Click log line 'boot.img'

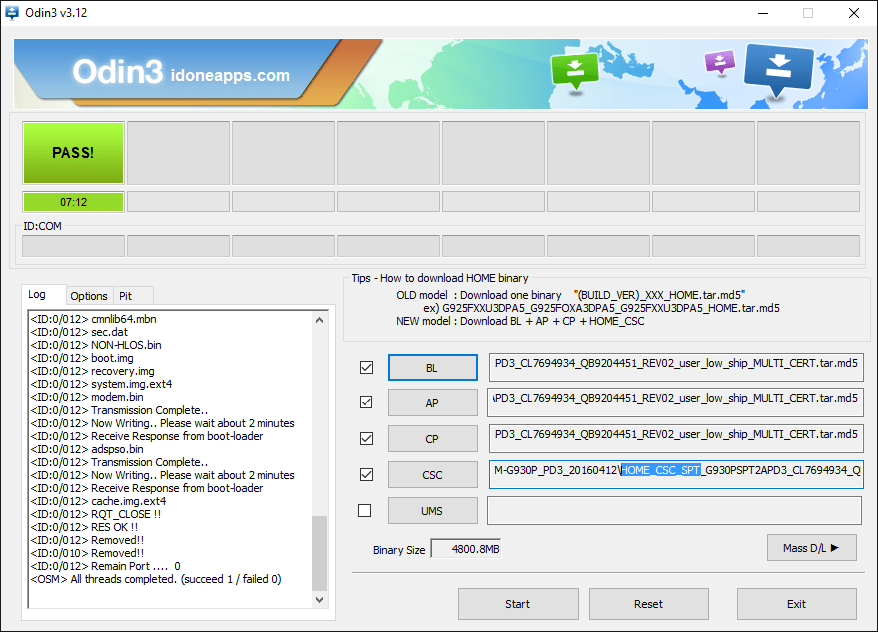82,358
